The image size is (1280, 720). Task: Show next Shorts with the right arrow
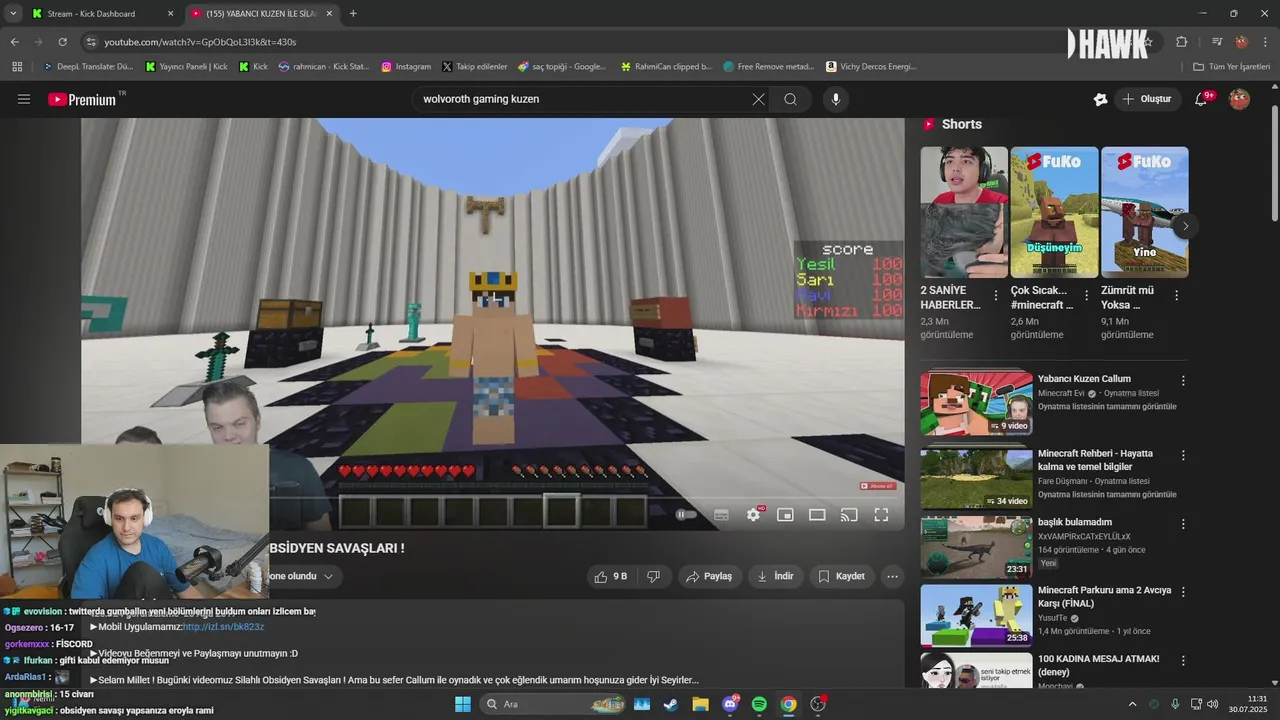point(1185,226)
